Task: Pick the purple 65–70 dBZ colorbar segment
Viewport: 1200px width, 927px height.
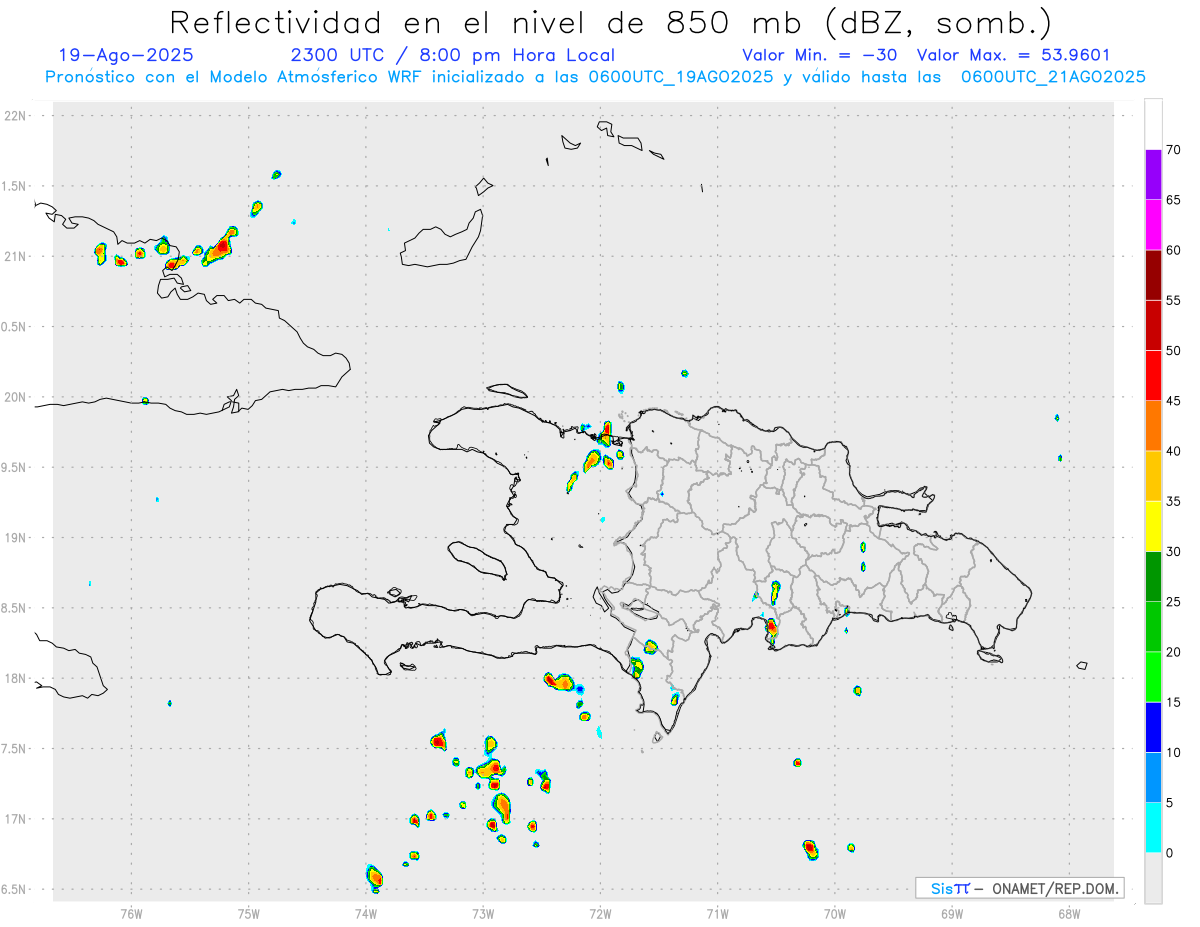Action: click(1153, 175)
